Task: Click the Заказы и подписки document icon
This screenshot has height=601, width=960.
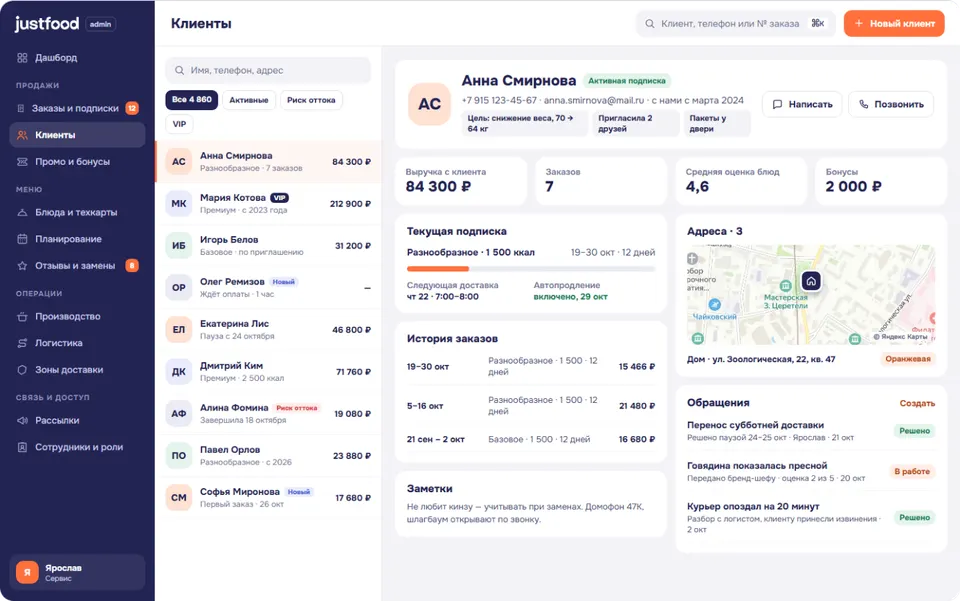Action: pyautogui.click(x=21, y=108)
